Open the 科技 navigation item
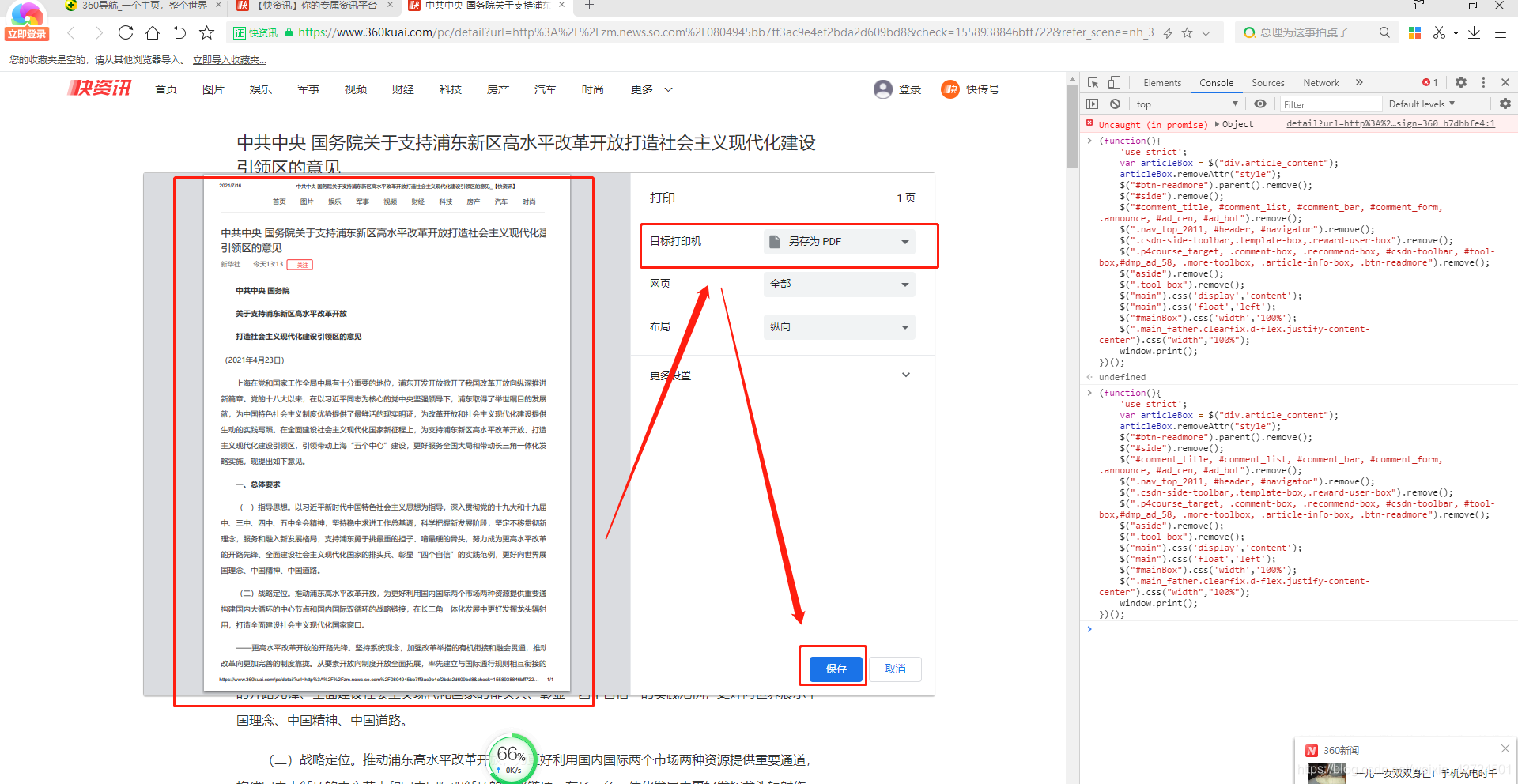The height and width of the screenshot is (784, 1518). click(451, 89)
